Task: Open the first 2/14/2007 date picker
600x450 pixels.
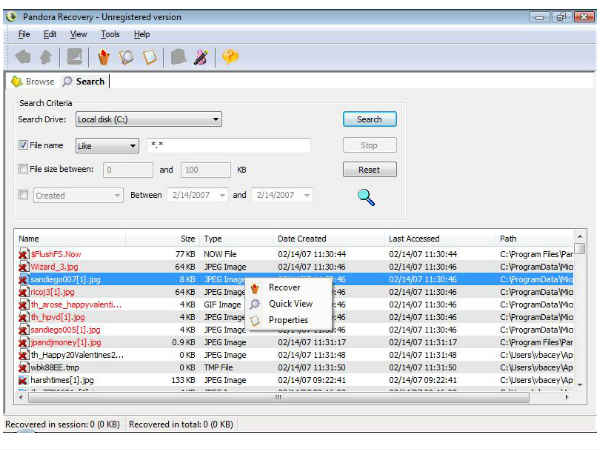Action: coord(197,195)
